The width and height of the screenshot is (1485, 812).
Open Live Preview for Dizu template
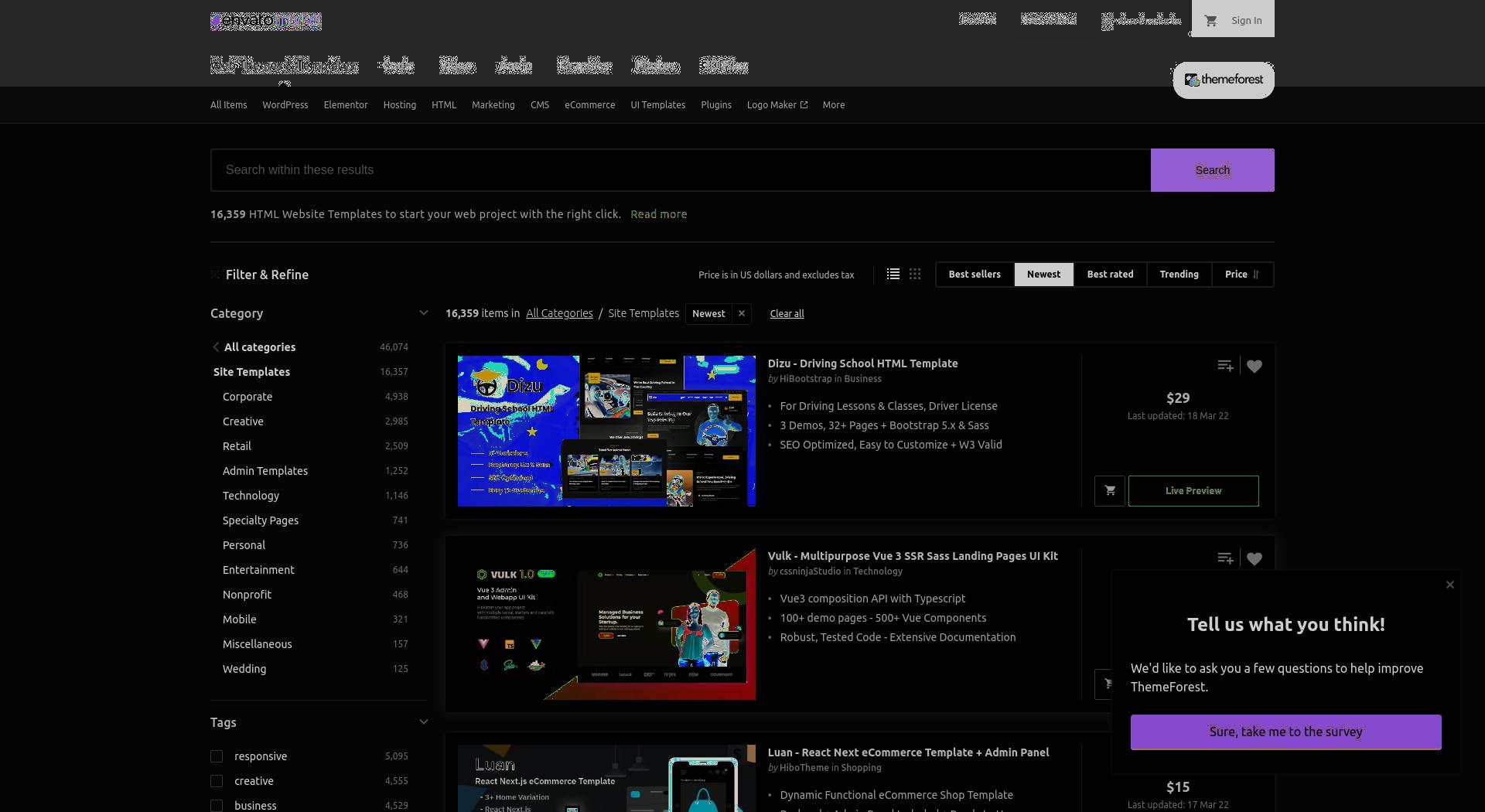click(1193, 491)
